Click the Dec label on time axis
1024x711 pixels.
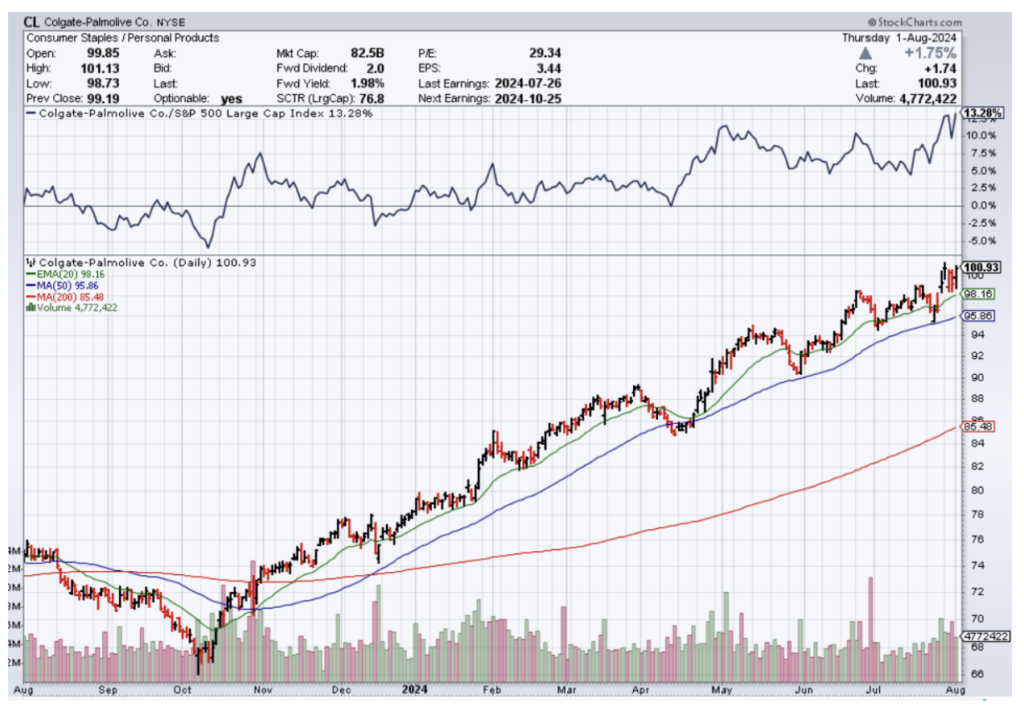pyautogui.click(x=341, y=690)
